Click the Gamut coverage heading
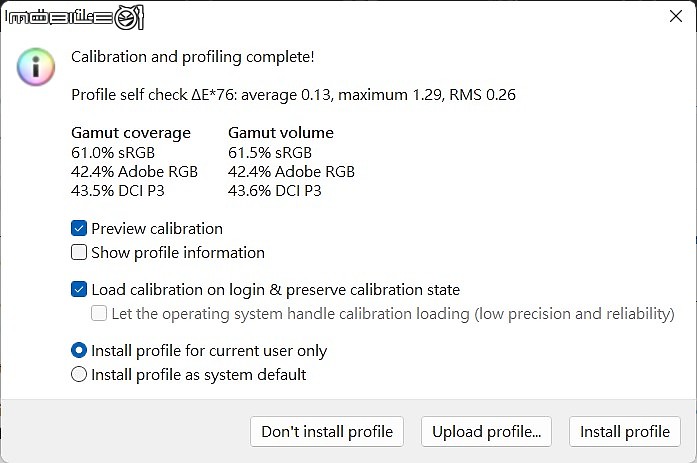Viewport: 697px width, 463px height. 131,133
